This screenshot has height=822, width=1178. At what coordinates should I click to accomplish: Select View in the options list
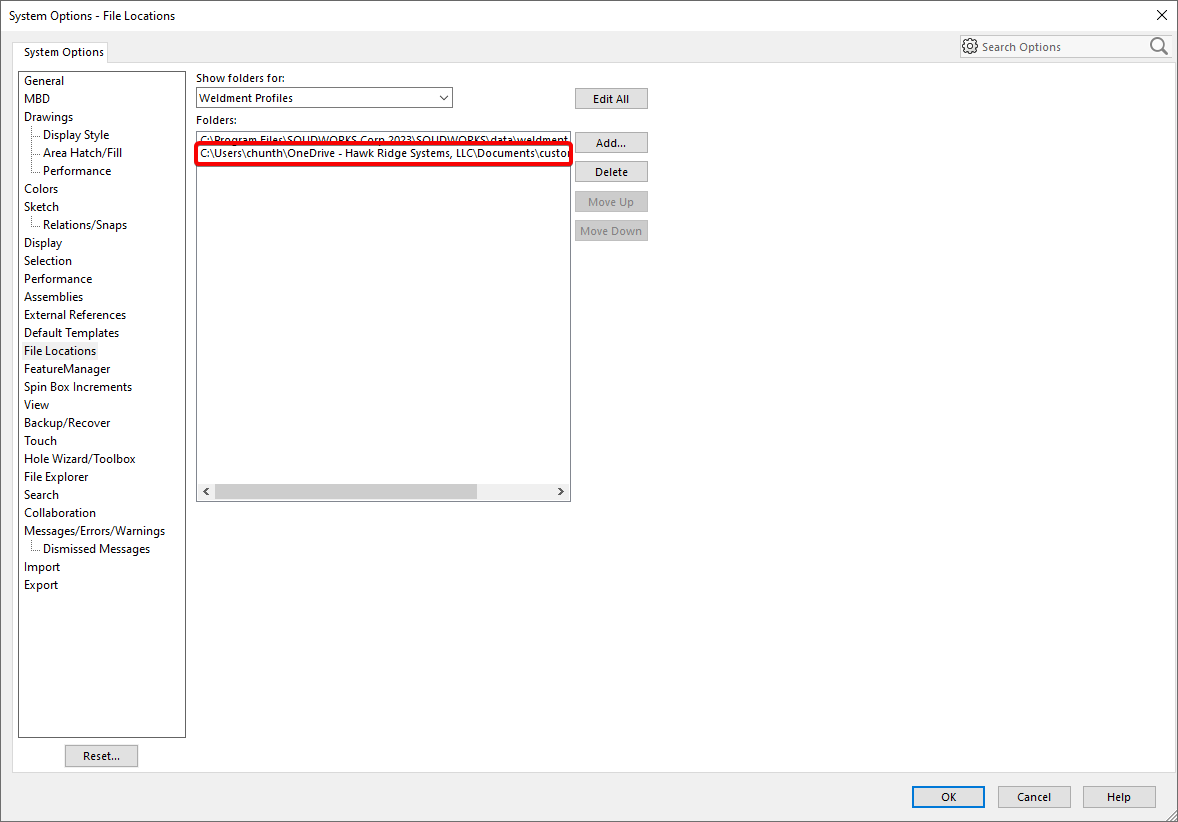coord(36,406)
